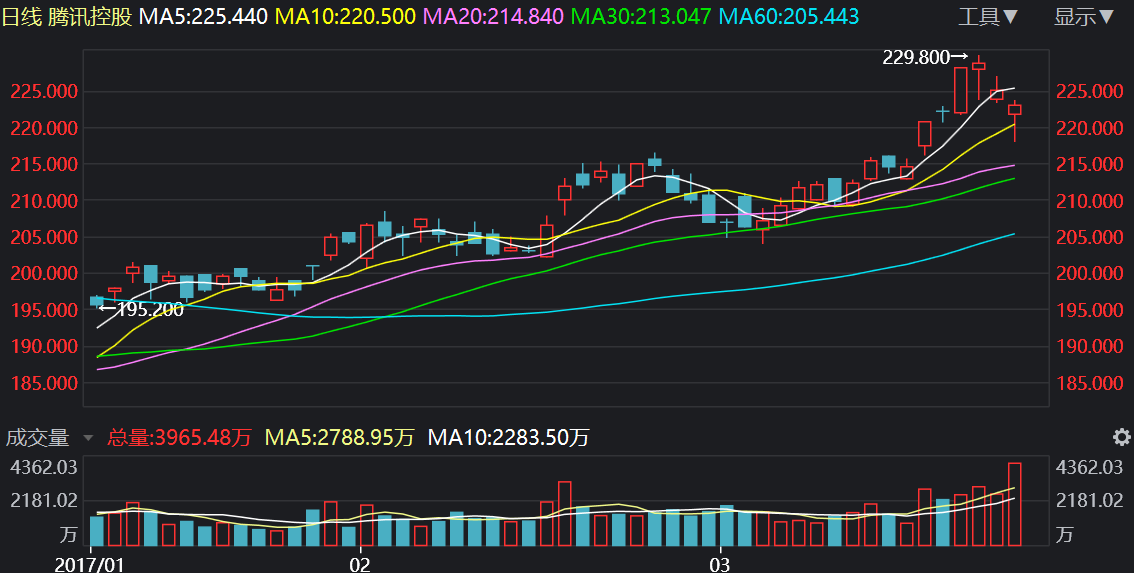
Task: Click the green MA30:213.047 legend label
Action: coord(642,16)
